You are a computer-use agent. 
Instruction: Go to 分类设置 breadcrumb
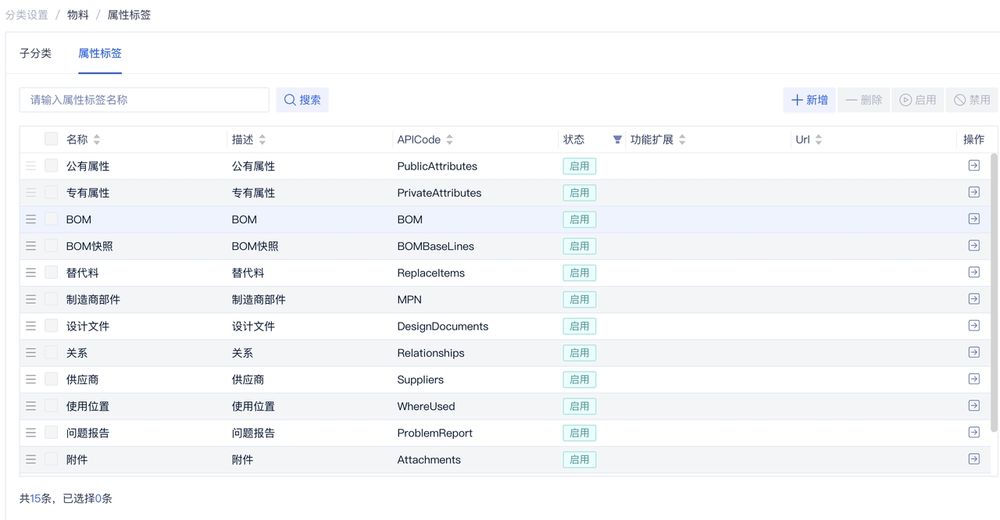[27, 15]
